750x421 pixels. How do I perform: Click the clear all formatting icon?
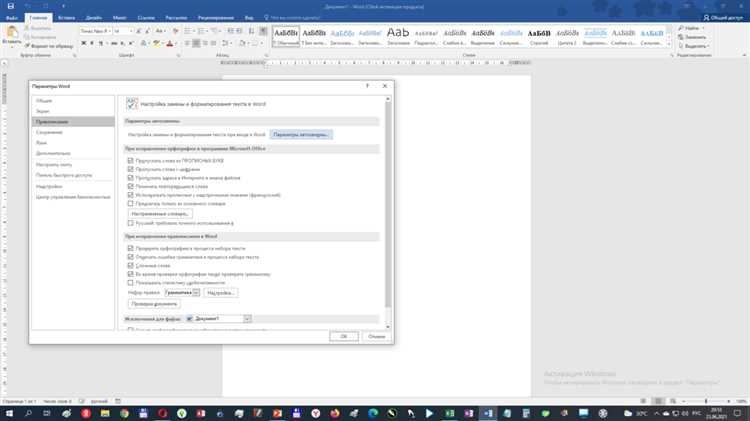[x=176, y=31]
